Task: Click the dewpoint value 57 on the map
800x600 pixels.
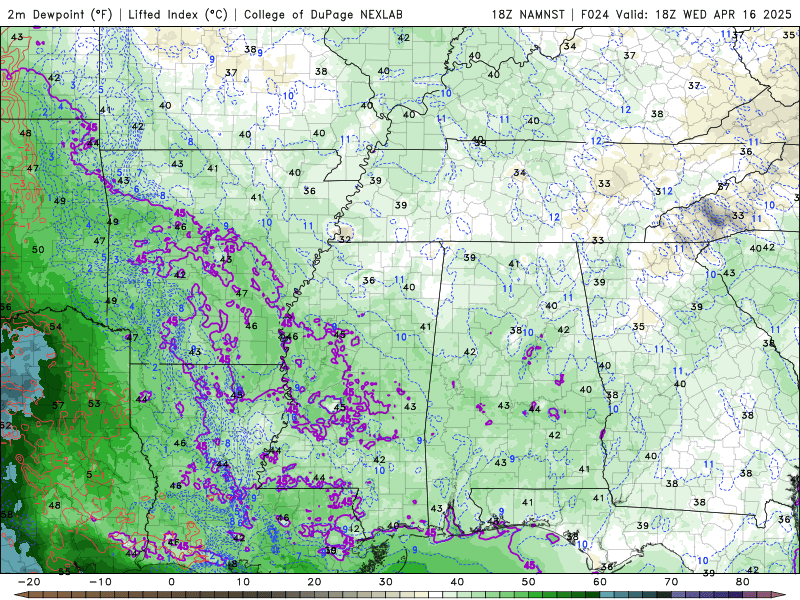Action: click(58, 405)
